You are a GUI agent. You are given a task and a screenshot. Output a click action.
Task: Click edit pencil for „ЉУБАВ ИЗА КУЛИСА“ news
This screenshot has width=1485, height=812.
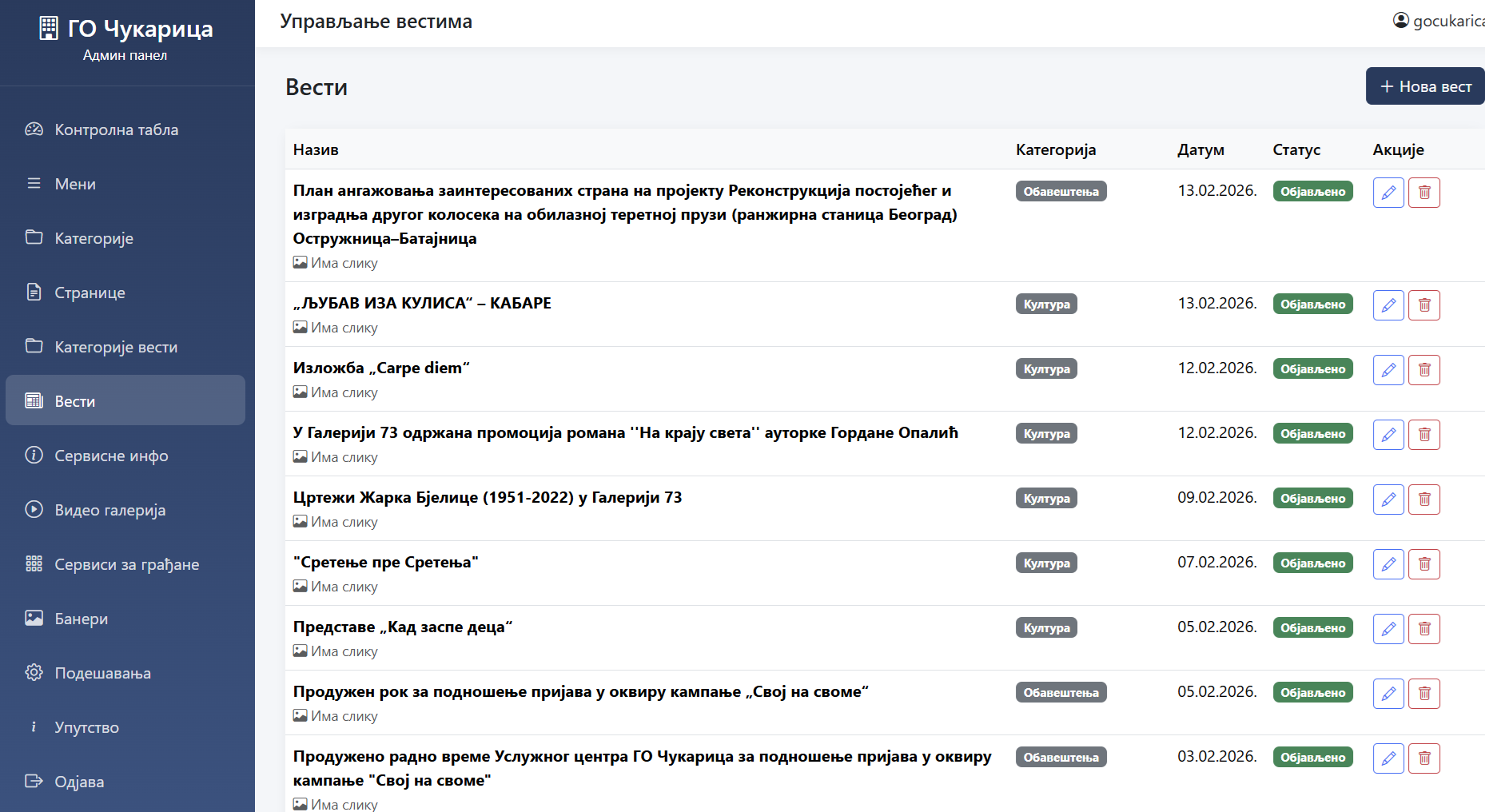[1388, 305]
